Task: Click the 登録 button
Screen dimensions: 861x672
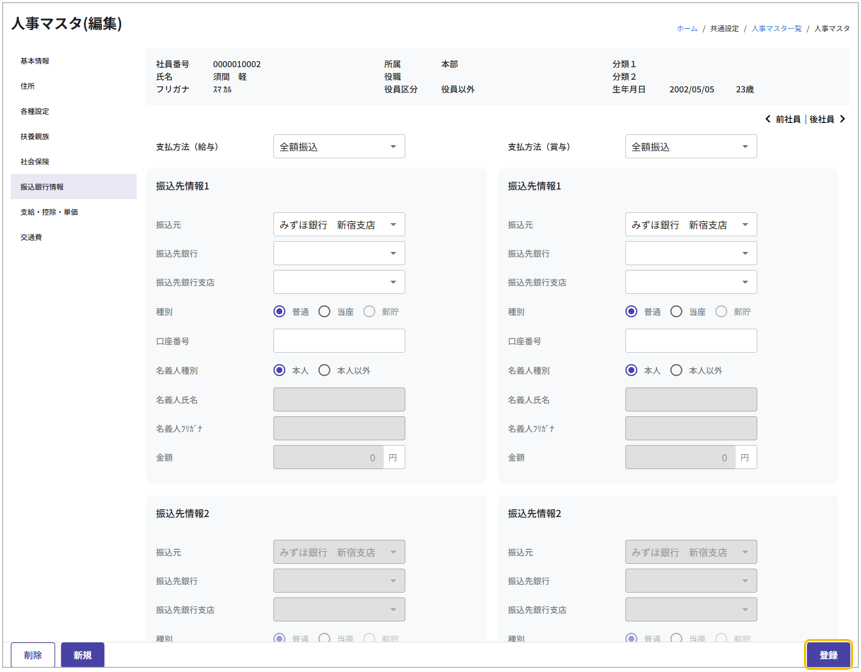Action: tap(828, 655)
